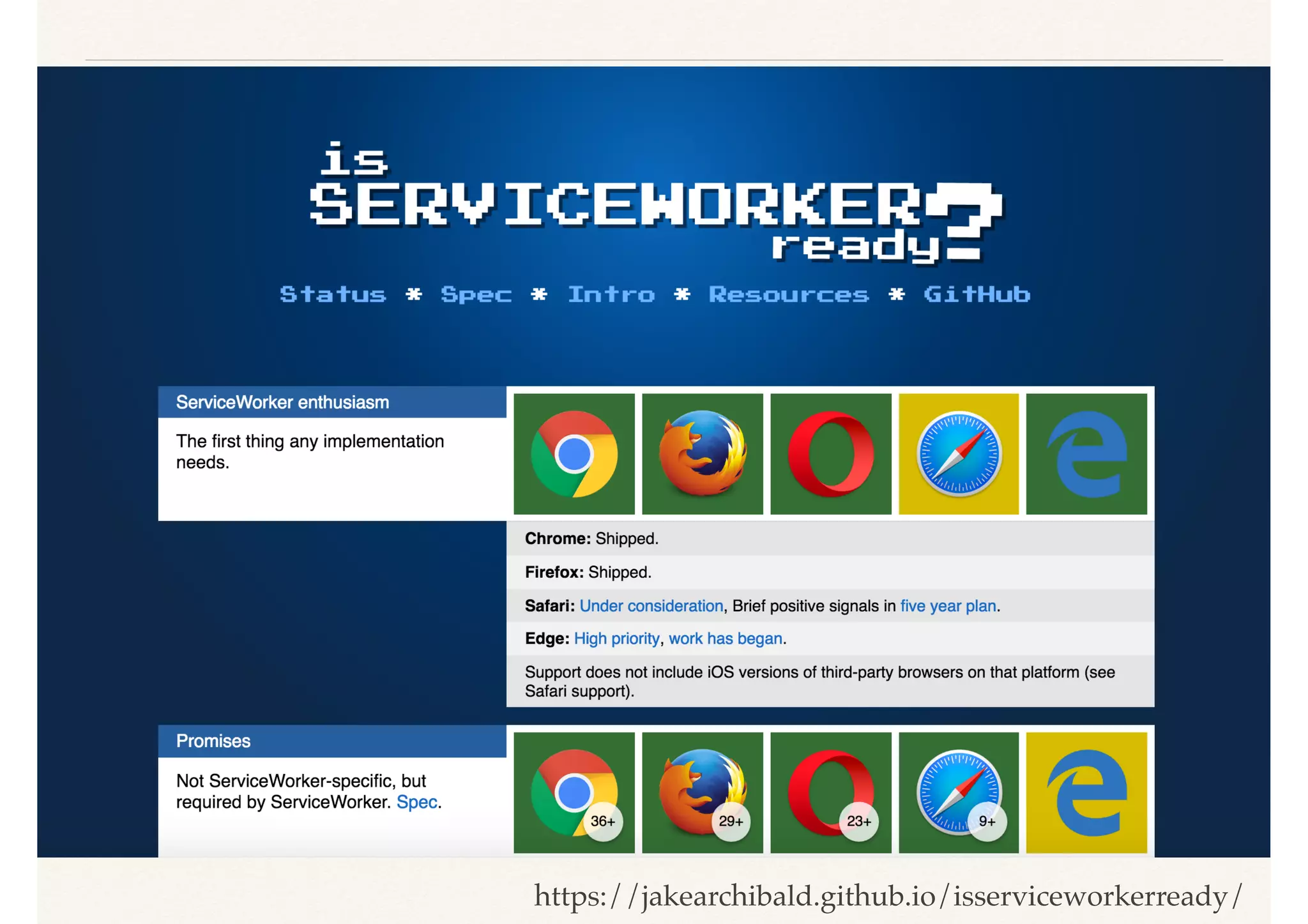This screenshot has height=924, width=1308.
Task: Follow Safari 'Under consideration' link
Action: point(651,606)
